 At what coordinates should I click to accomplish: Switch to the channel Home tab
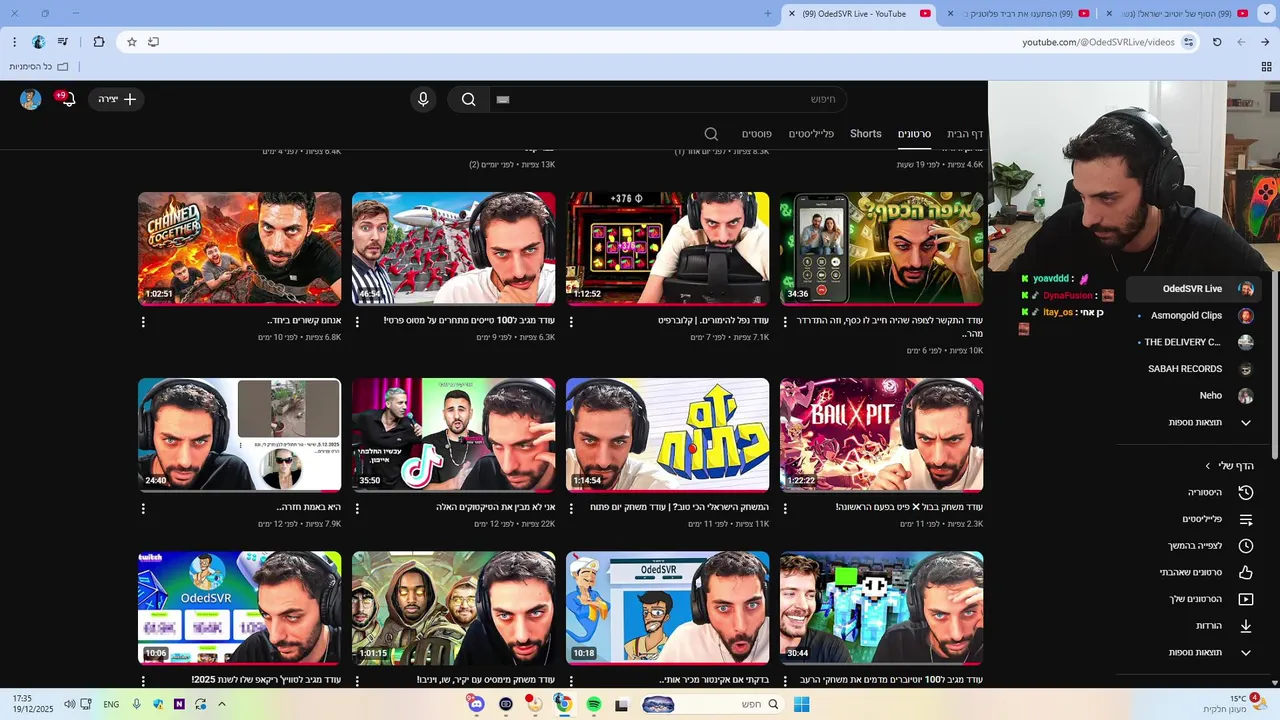965,134
